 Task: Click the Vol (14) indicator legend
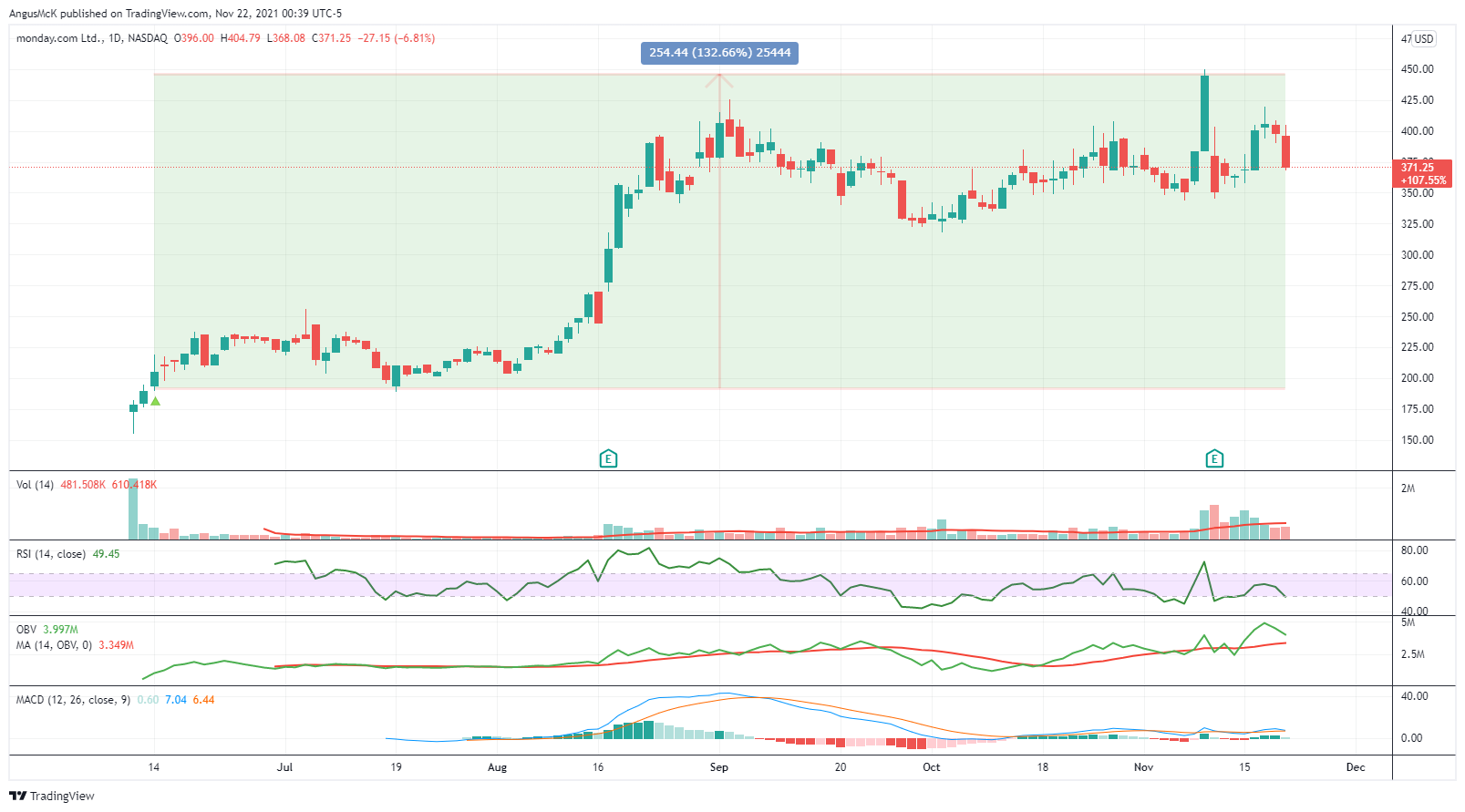click(x=35, y=485)
